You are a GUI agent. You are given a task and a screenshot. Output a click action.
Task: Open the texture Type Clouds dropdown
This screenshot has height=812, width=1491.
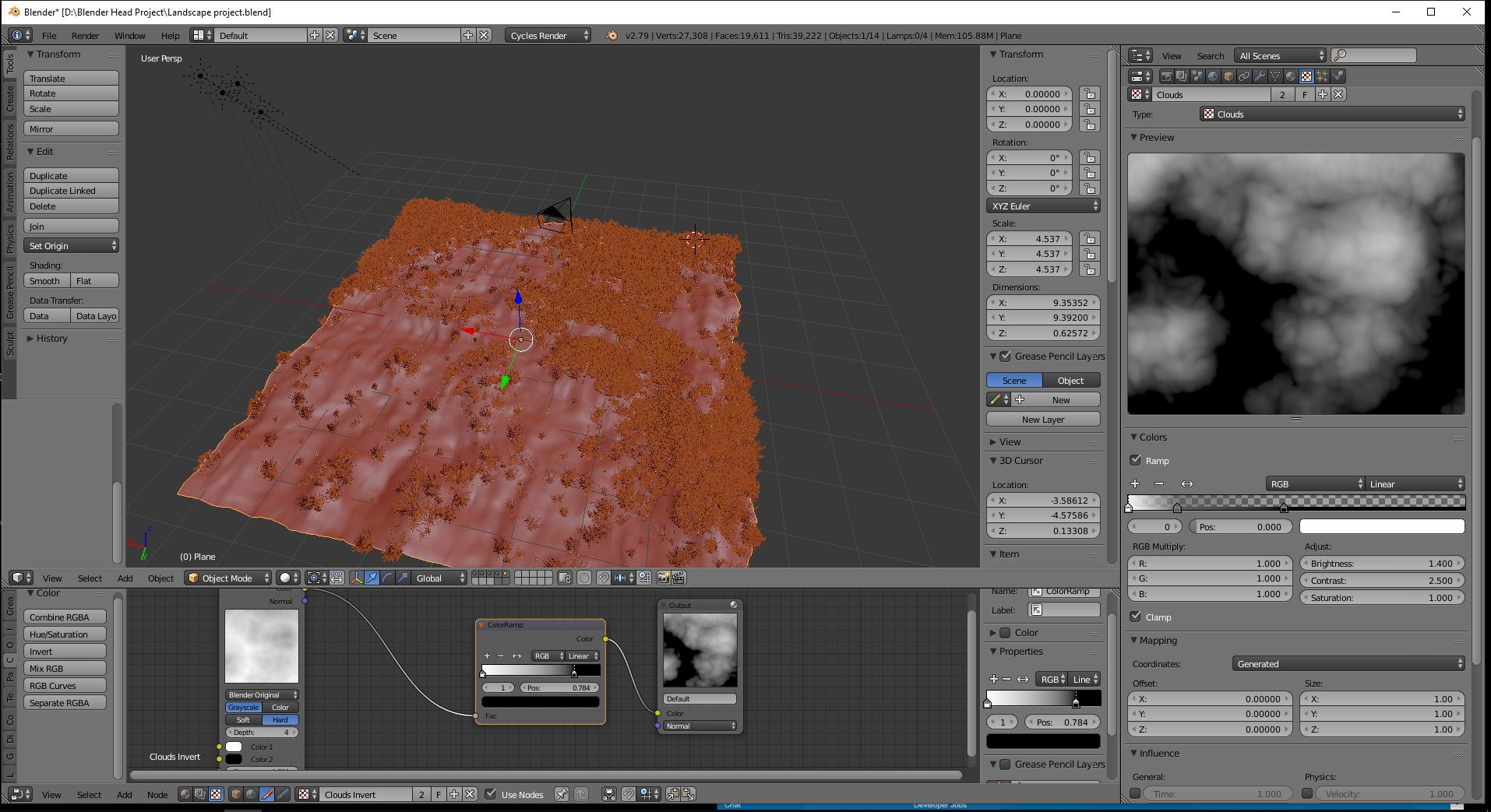coord(1332,114)
